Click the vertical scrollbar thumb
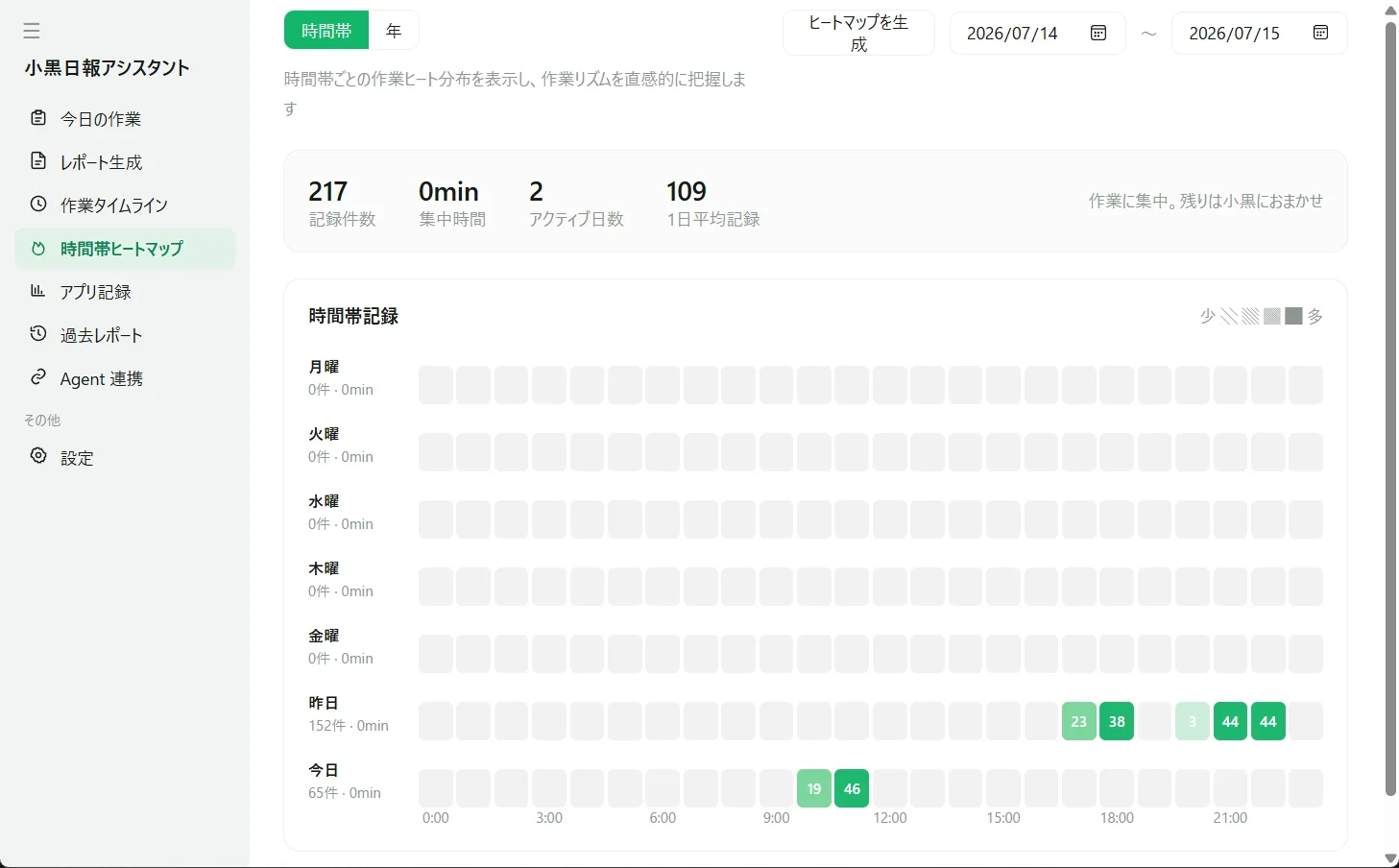The height and width of the screenshot is (868, 1399). coord(1390,408)
